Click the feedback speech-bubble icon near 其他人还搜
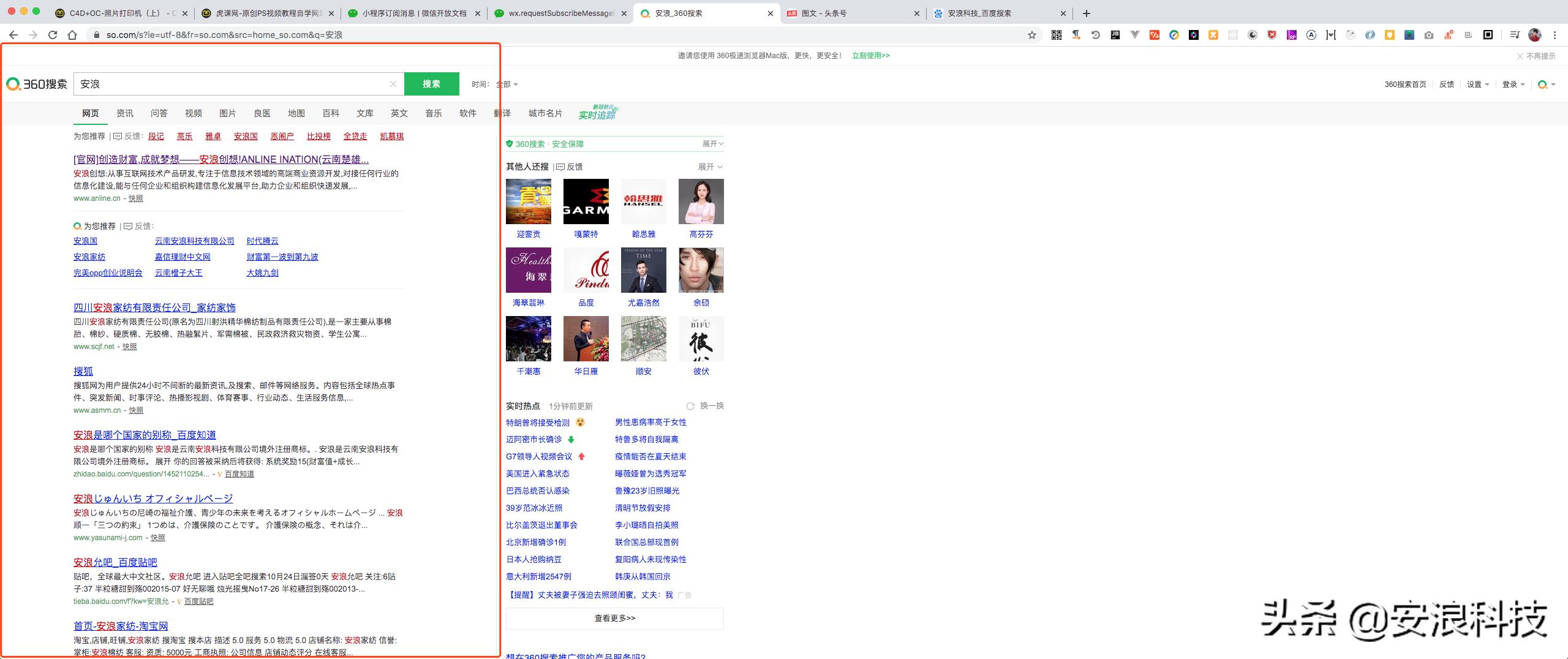The height and width of the screenshot is (659, 1568). [561, 166]
